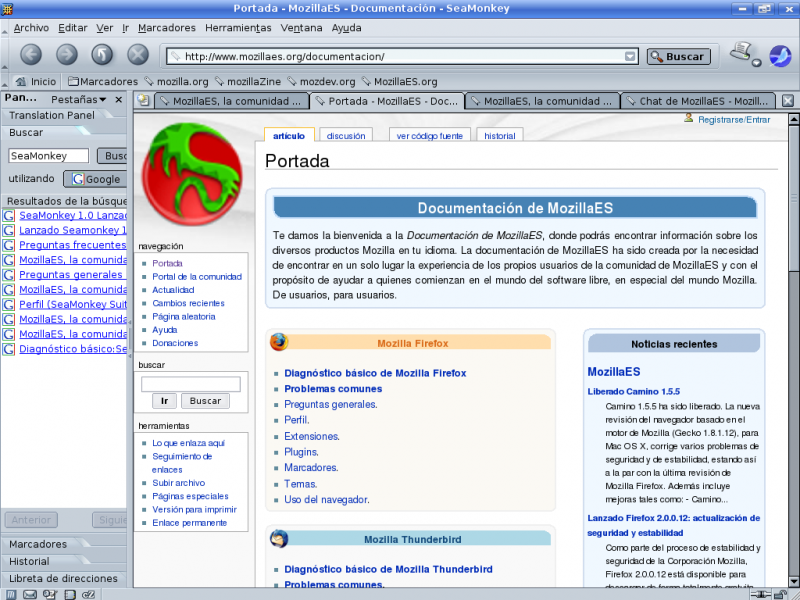Open the 'ver código fuente' tab
The image size is (800, 600).
coord(430,136)
